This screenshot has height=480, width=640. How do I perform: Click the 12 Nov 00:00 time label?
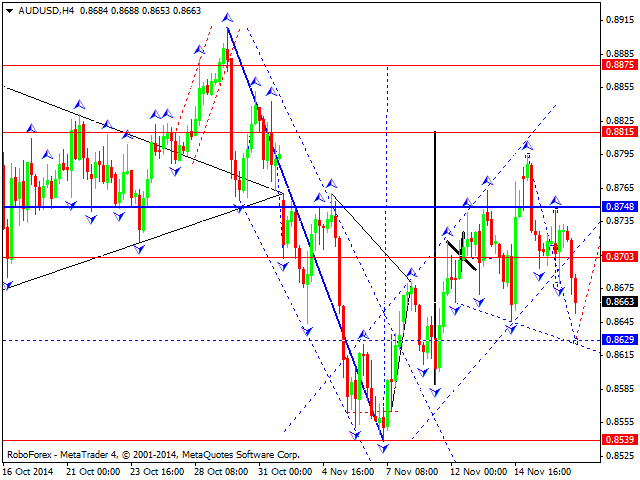[x=478, y=471]
